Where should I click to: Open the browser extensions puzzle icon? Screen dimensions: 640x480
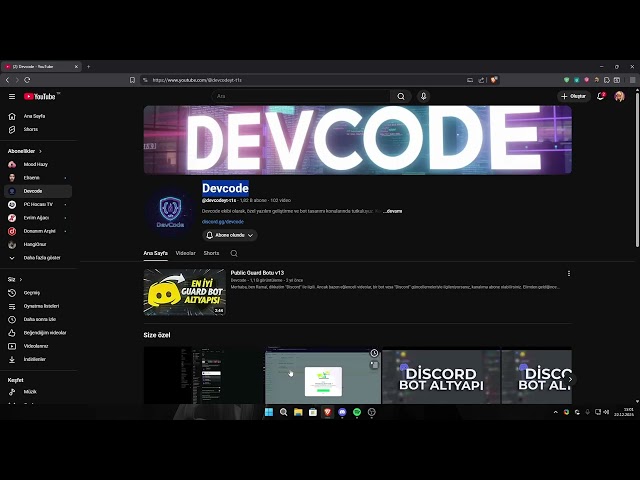coord(607,80)
